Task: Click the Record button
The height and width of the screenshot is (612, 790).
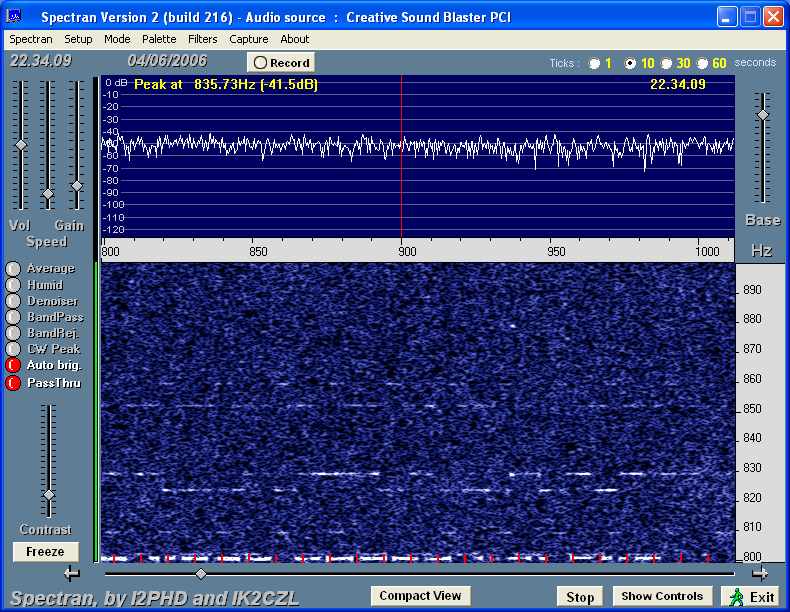Action: coord(281,63)
